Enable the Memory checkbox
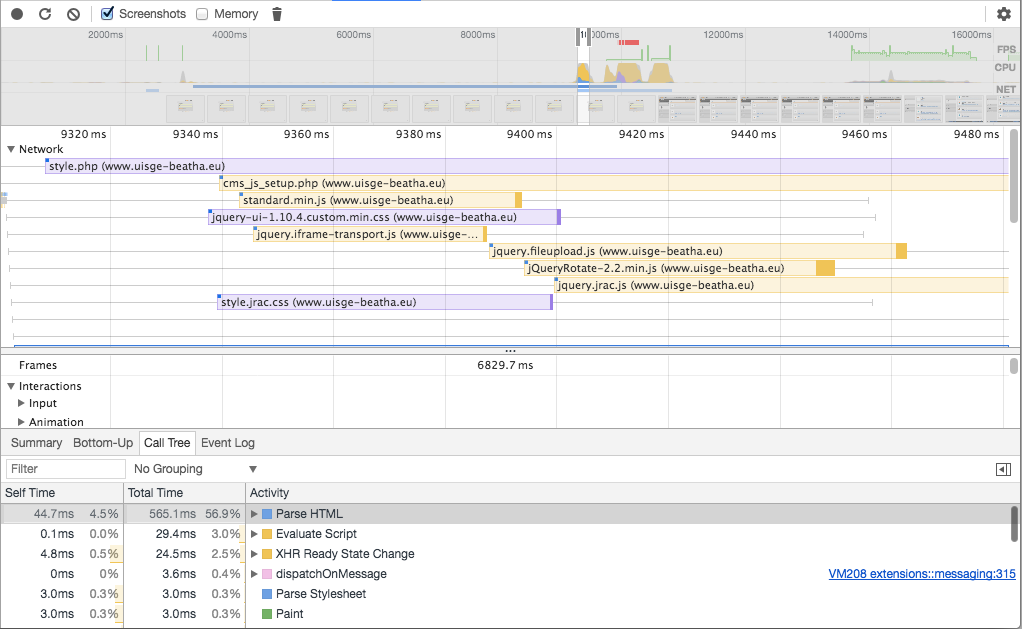This screenshot has width=1022, height=629. coord(202,14)
